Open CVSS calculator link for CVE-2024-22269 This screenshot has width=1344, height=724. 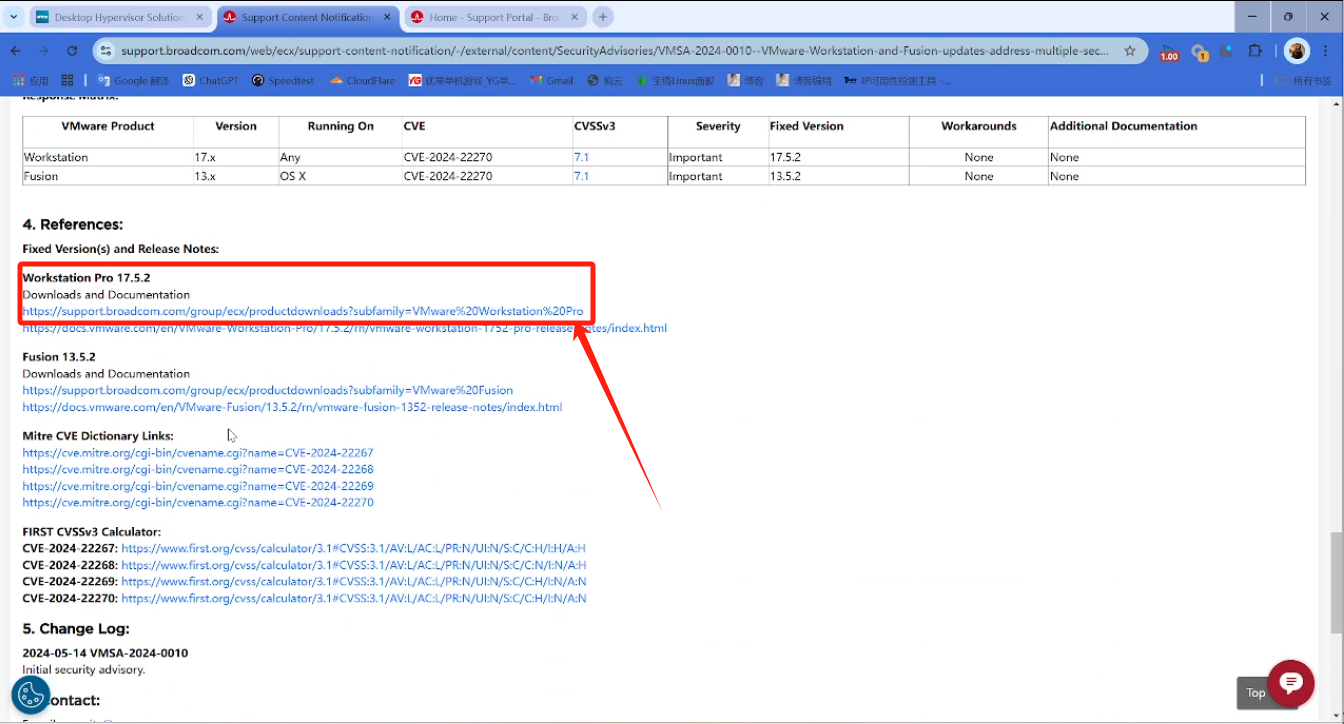(x=353, y=581)
